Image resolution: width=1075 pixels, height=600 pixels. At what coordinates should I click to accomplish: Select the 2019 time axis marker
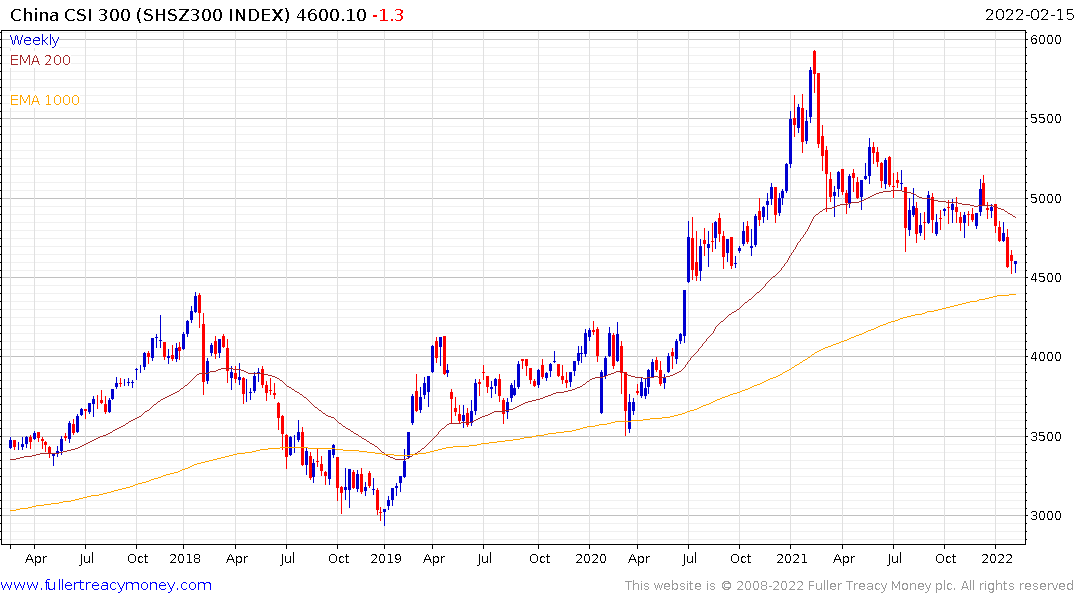[385, 558]
